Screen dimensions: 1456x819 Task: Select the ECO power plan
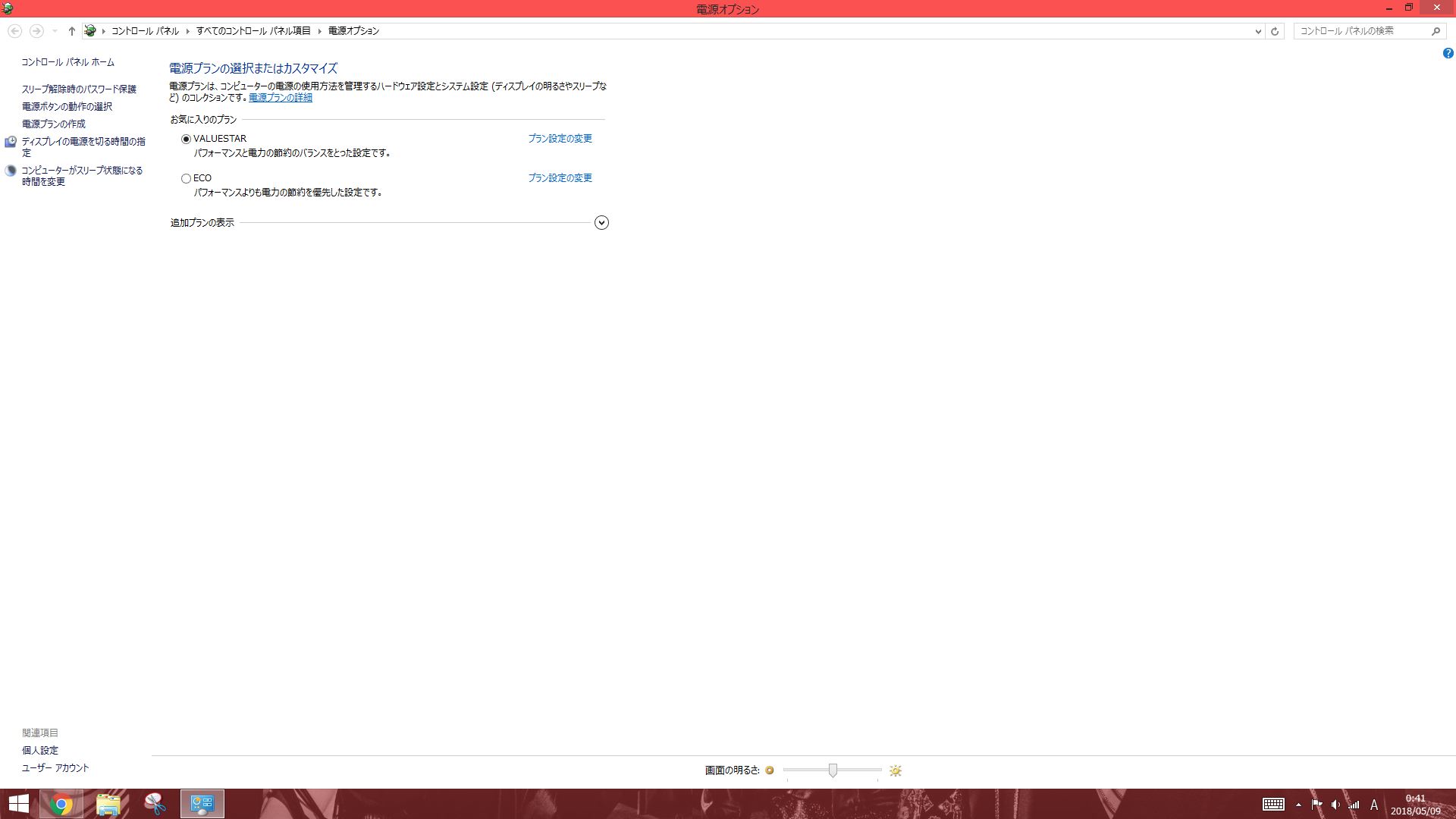tap(186, 178)
